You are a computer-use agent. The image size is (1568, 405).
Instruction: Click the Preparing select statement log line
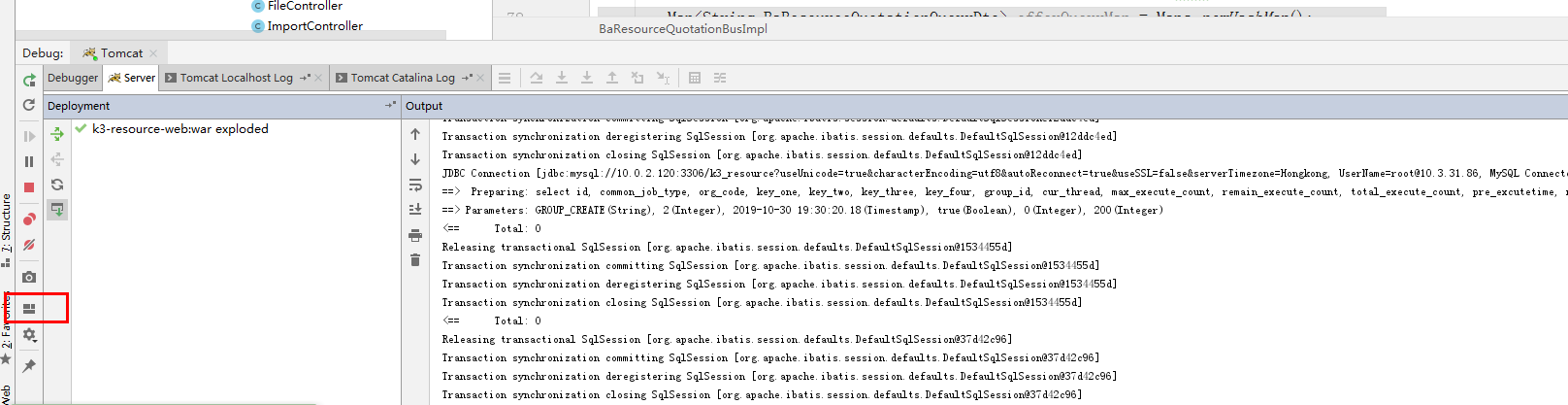1005,191
